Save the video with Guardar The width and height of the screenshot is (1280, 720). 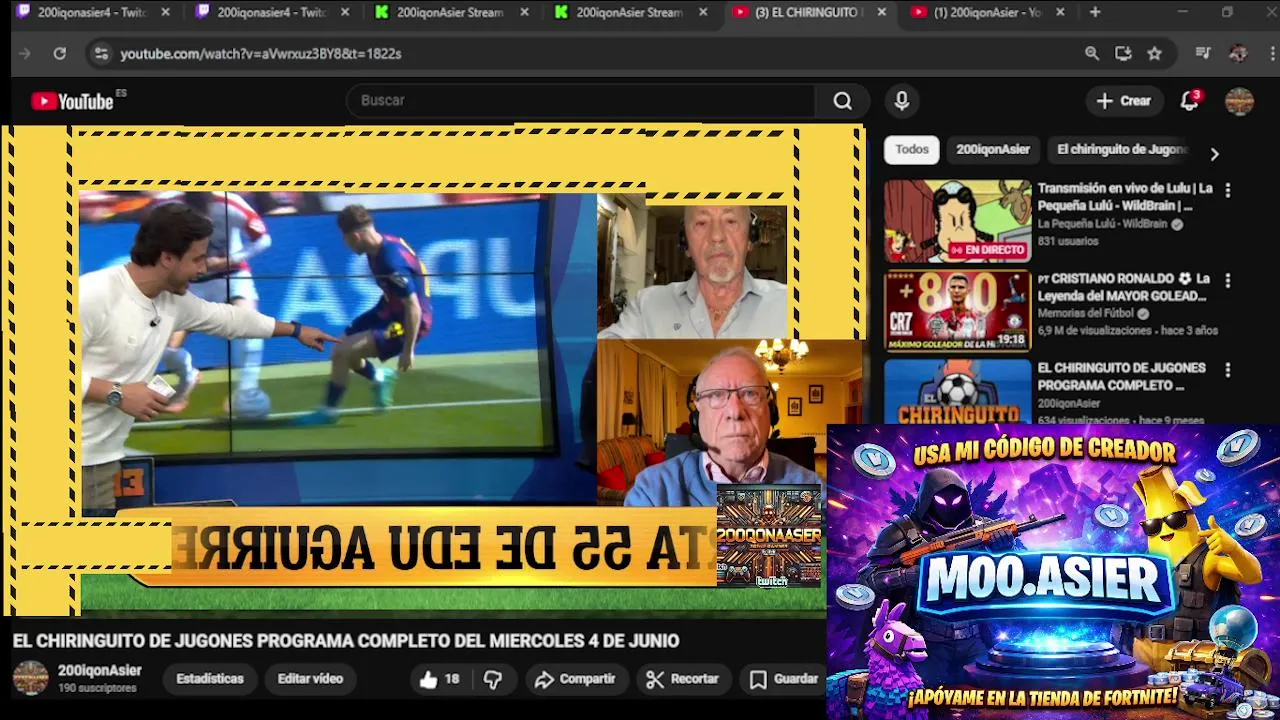tap(785, 679)
